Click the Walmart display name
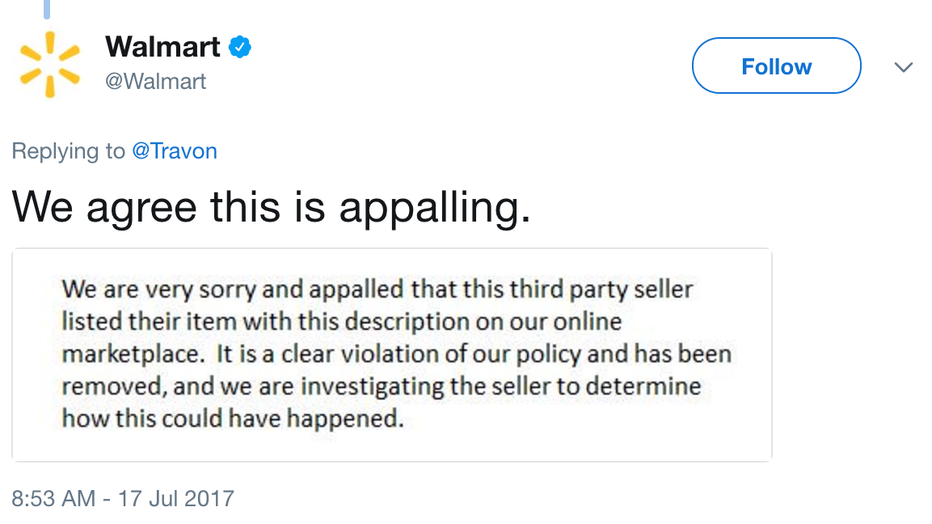 point(163,47)
